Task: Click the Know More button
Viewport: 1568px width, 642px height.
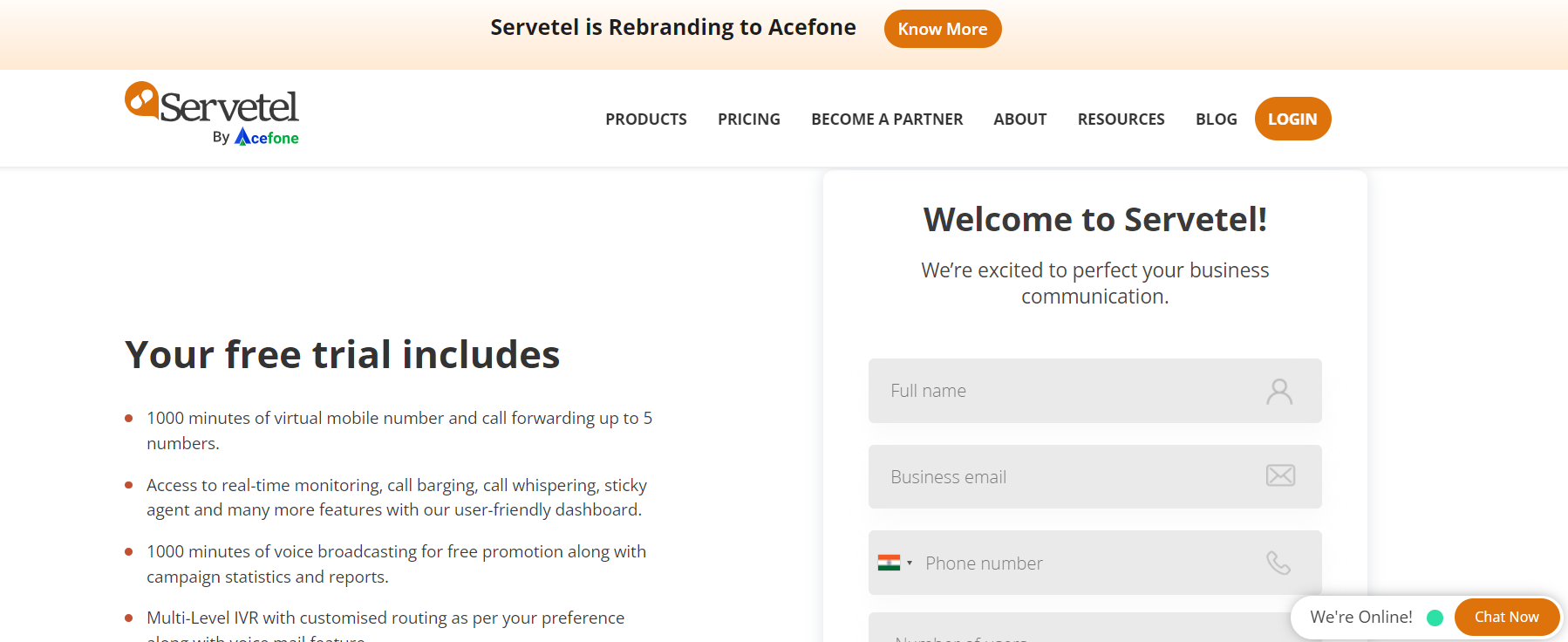Action: 943,29
